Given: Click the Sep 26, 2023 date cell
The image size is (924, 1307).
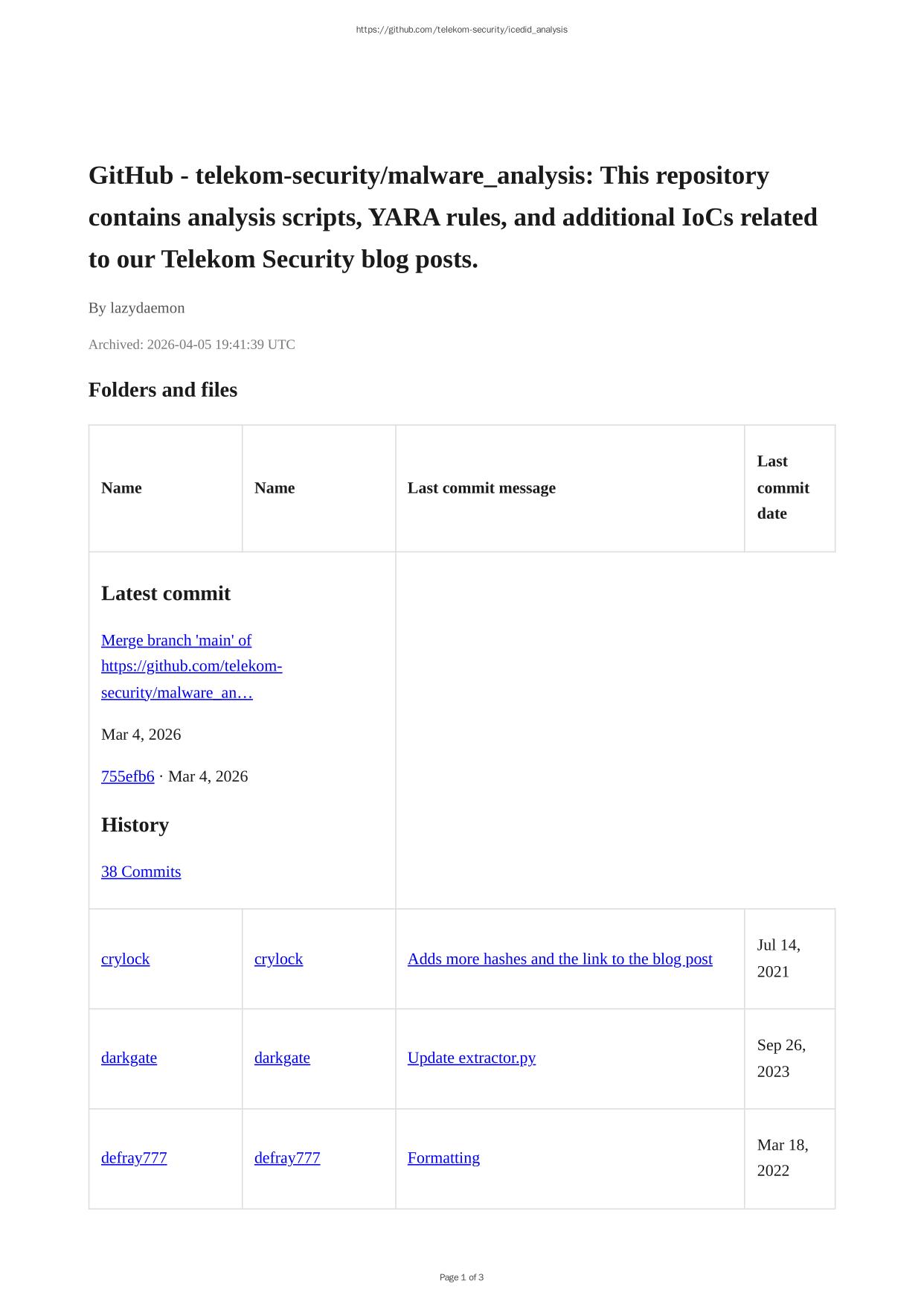Looking at the screenshot, I should (x=781, y=1058).
